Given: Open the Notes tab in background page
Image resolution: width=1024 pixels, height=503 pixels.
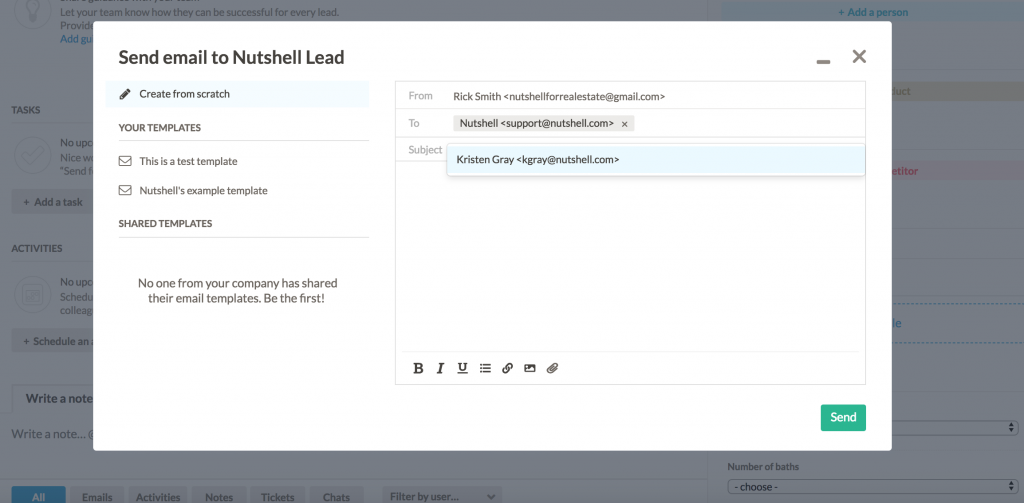Looking at the screenshot, I should (219, 496).
